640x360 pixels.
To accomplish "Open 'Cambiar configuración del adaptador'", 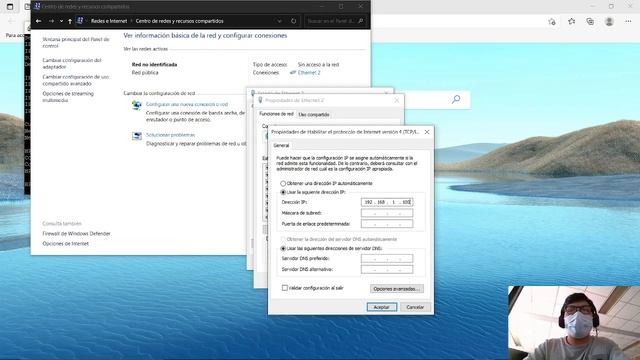I will click(x=72, y=63).
